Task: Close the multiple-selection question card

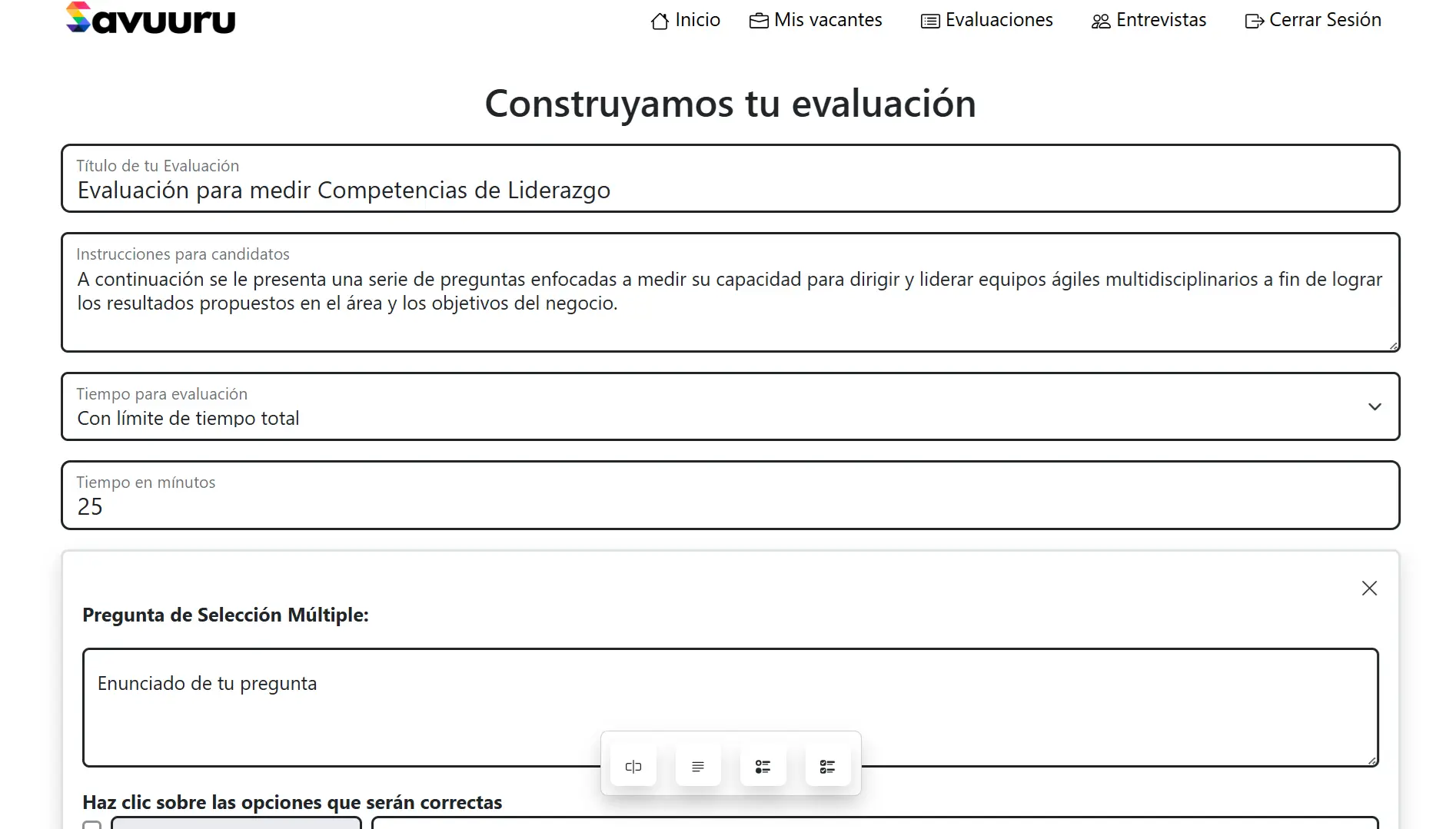Action: (1369, 588)
